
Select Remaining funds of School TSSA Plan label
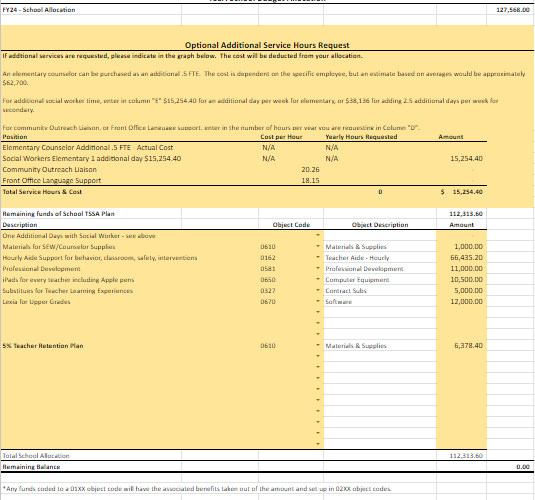[x=58, y=214]
